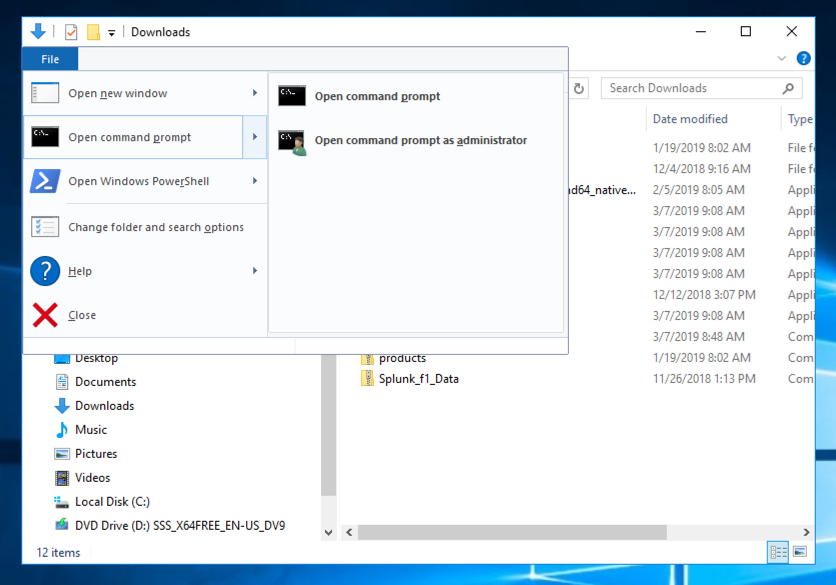This screenshot has height=585, width=836.
Task: Expand the Windows PowerShell submenu arrow
Action: tap(255, 181)
